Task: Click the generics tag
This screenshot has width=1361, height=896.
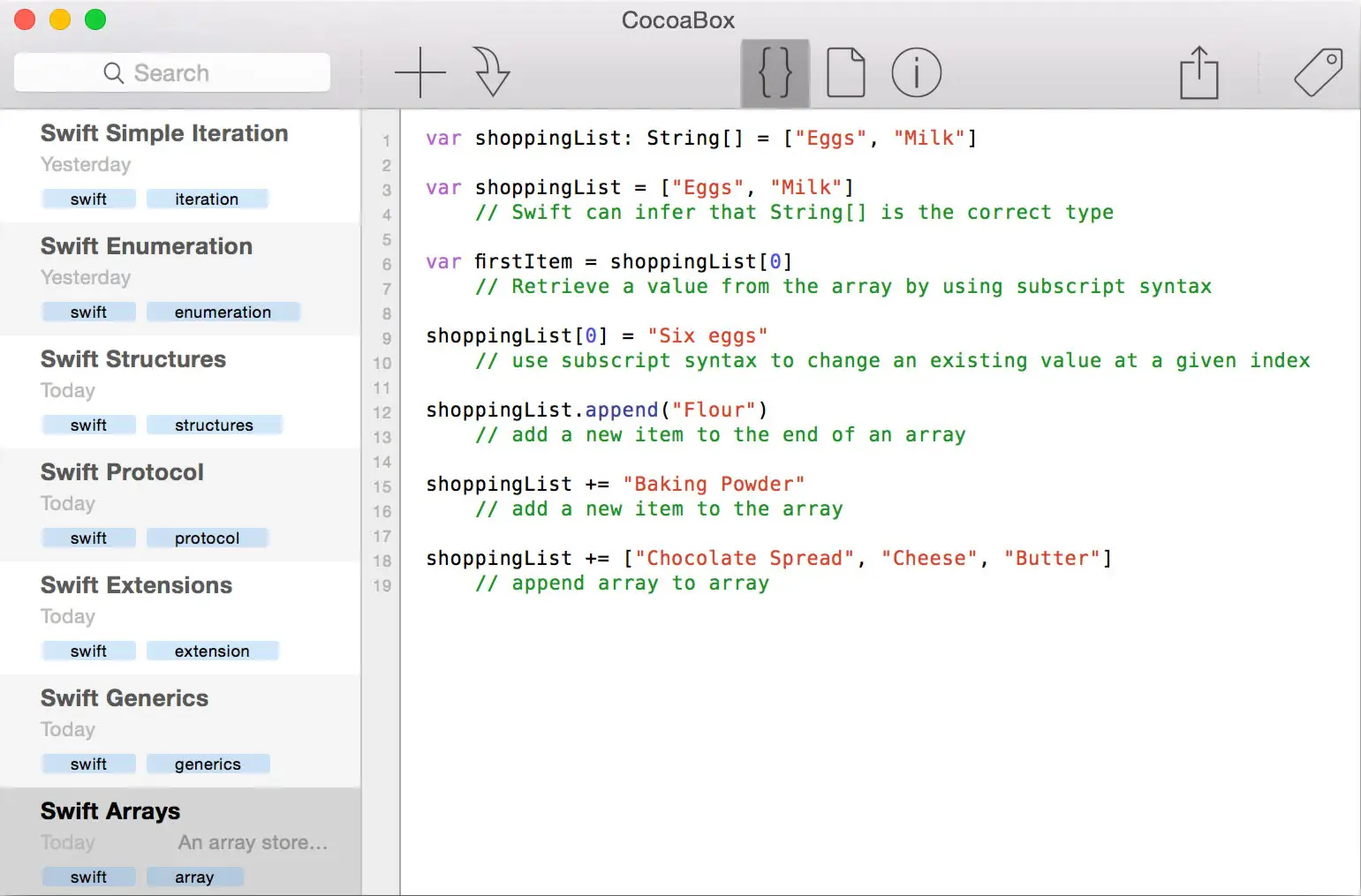Action: (208, 764)
